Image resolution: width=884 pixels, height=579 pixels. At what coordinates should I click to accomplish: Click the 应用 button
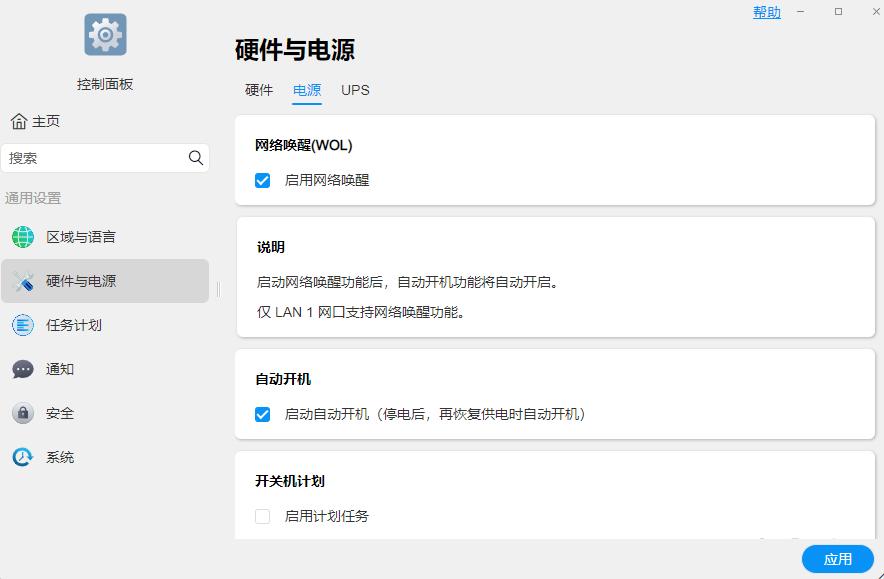click(x=837, y=559)
